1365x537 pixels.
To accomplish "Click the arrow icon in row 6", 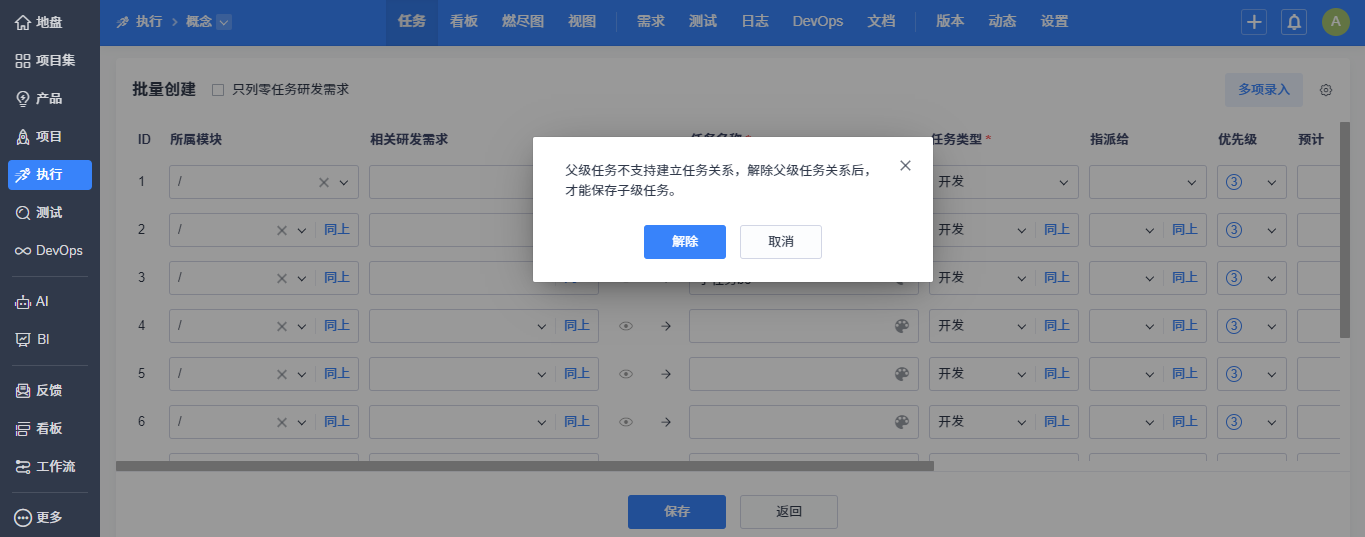I will click(666, 421).
